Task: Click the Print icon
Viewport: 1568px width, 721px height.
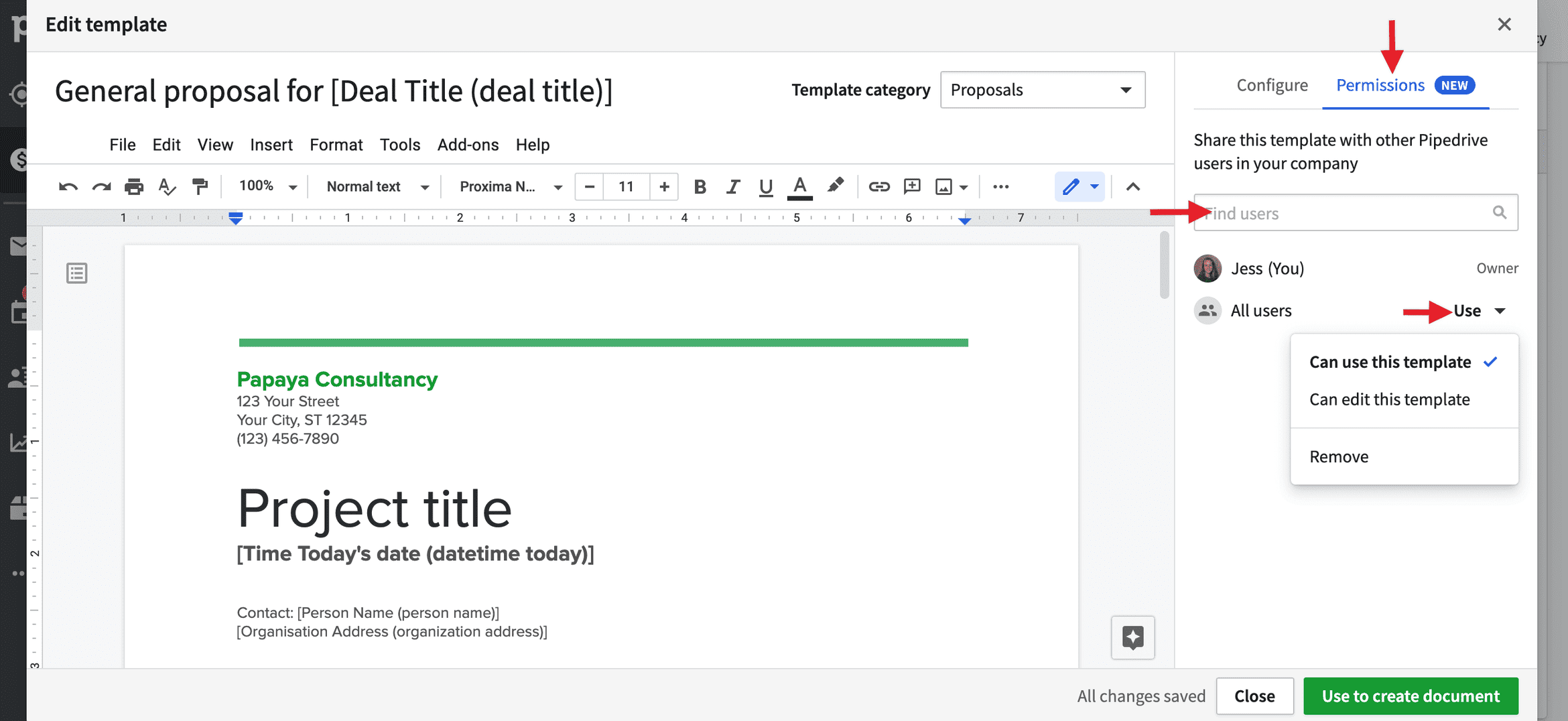Action: click(134, 186)
